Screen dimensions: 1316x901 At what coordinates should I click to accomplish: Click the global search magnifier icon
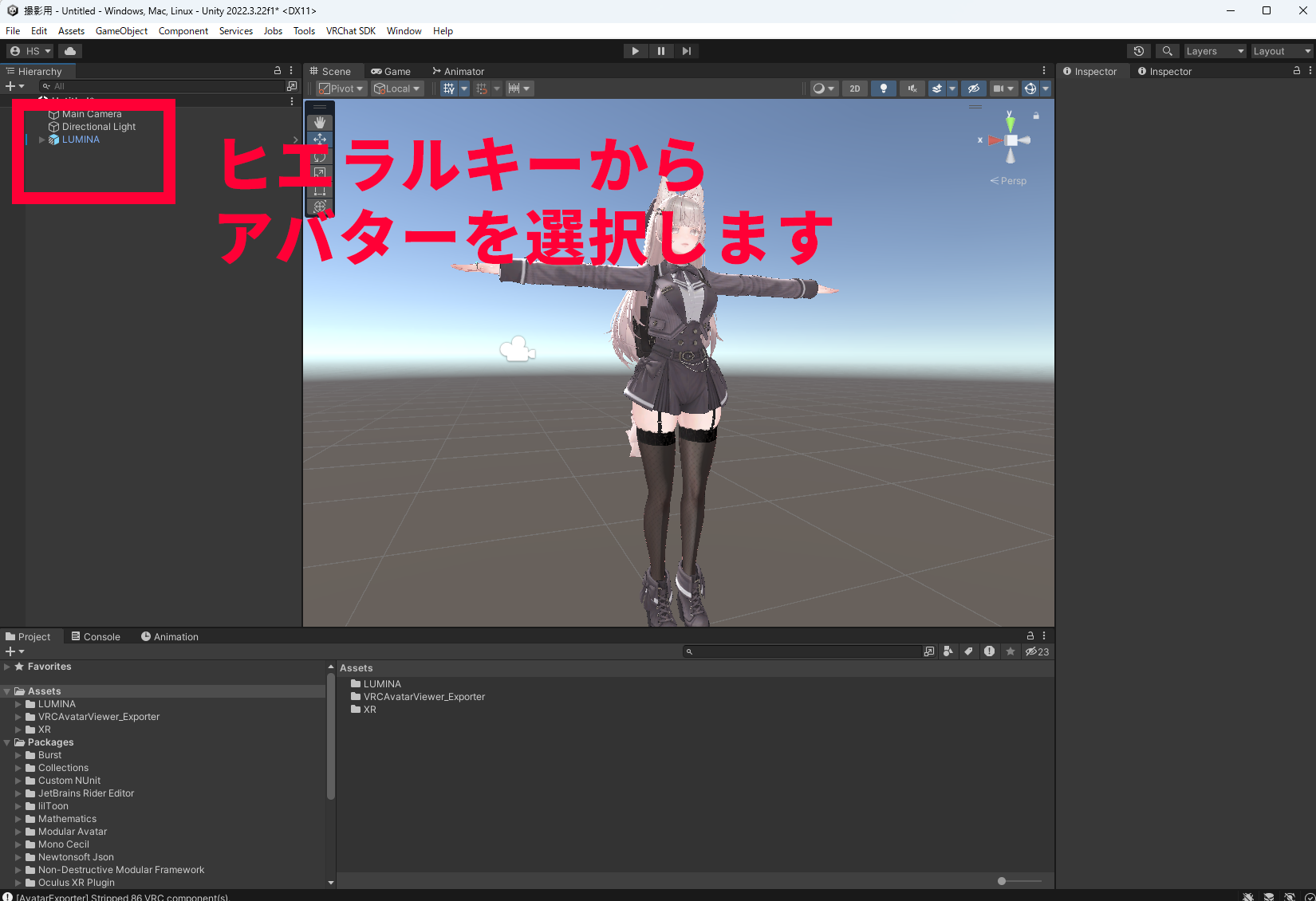pyautogui.click(x=1167, y=51)
